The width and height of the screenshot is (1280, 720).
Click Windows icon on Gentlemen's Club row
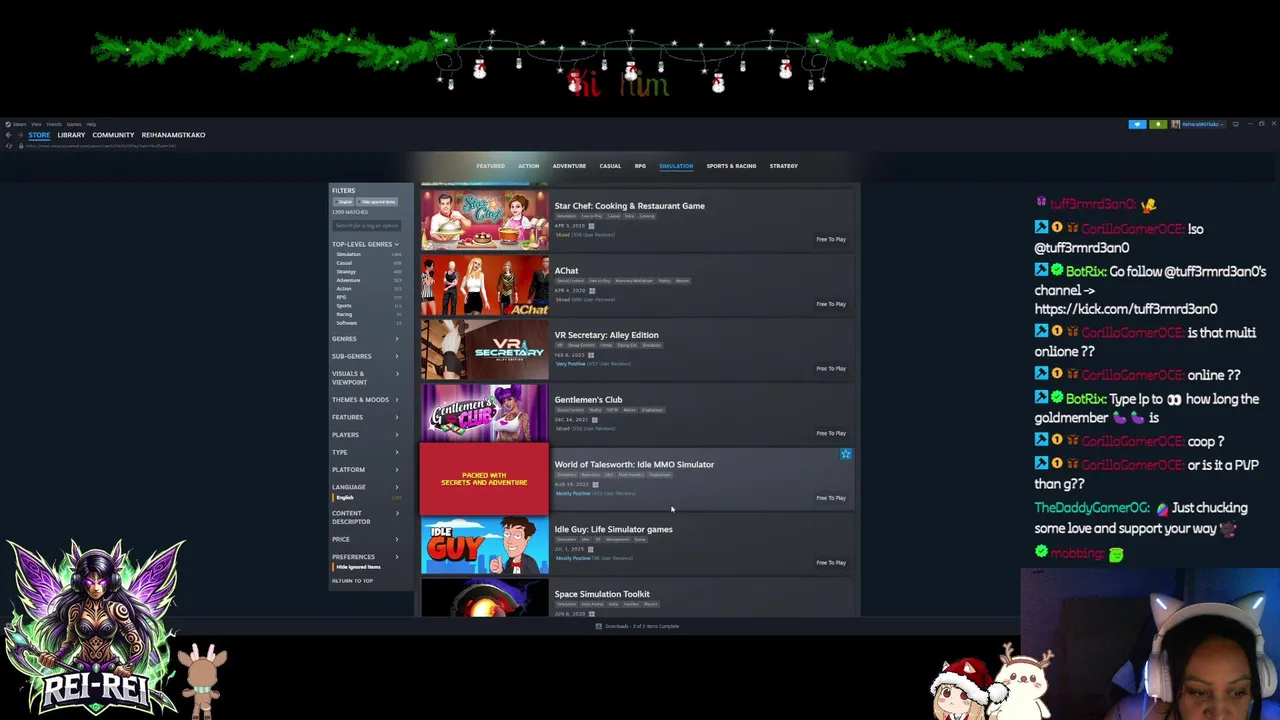point(596,420)
